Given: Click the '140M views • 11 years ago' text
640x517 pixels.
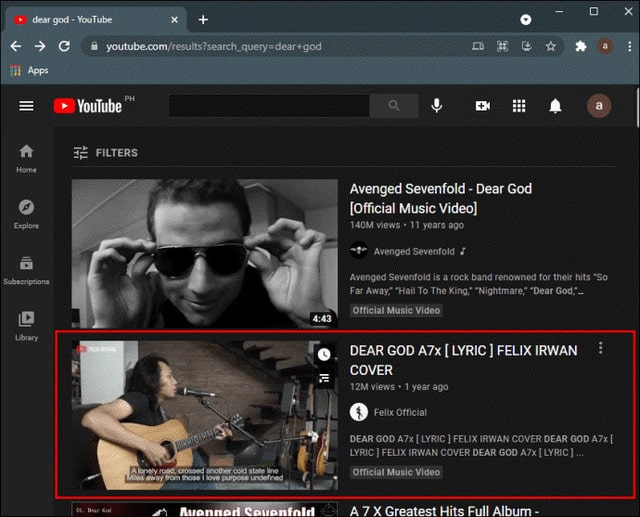Looking at the screenshot, I should 407,225.
